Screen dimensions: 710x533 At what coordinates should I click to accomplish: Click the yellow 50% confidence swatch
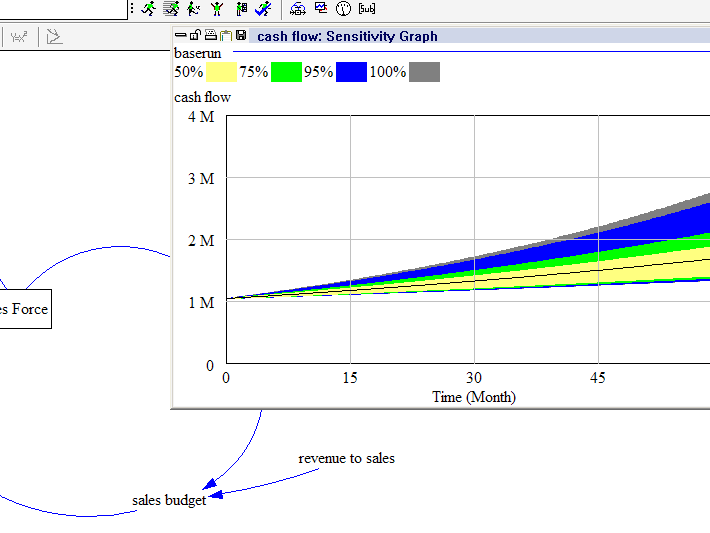[221, 72]
